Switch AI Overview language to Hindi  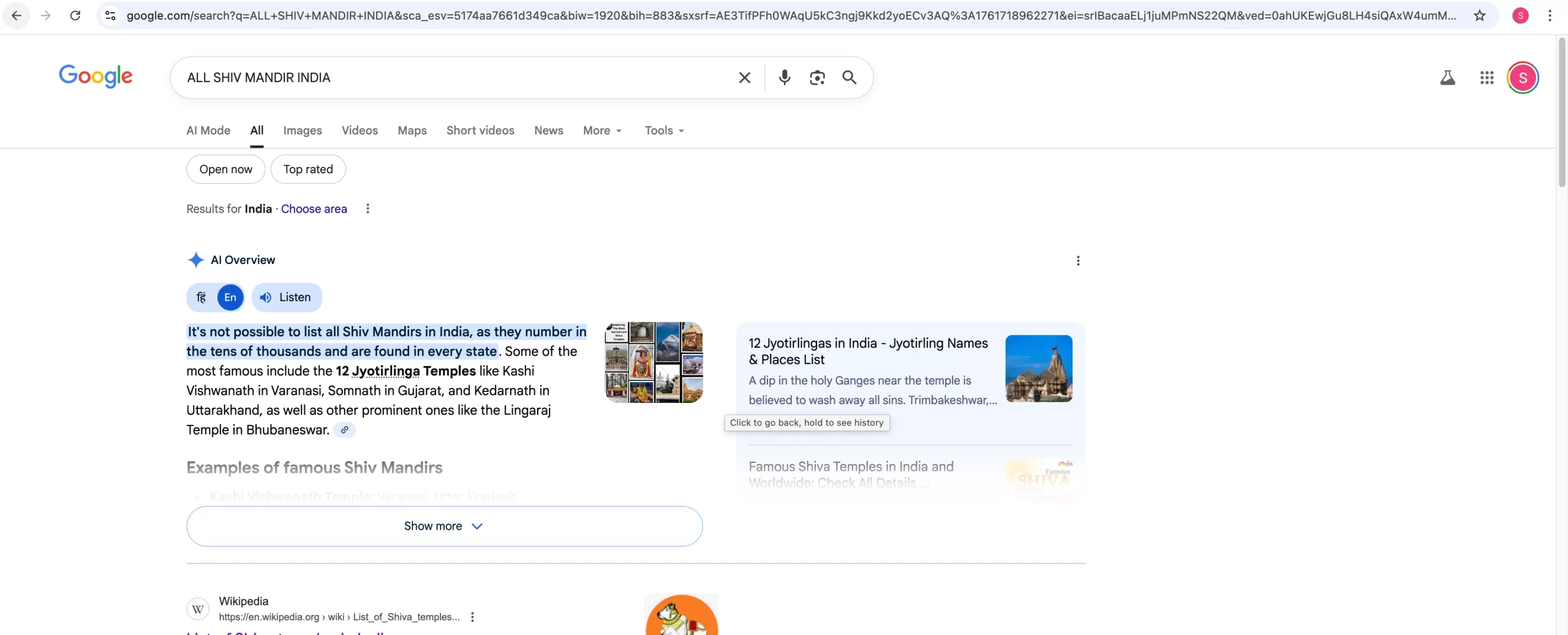tap(202, 298)
